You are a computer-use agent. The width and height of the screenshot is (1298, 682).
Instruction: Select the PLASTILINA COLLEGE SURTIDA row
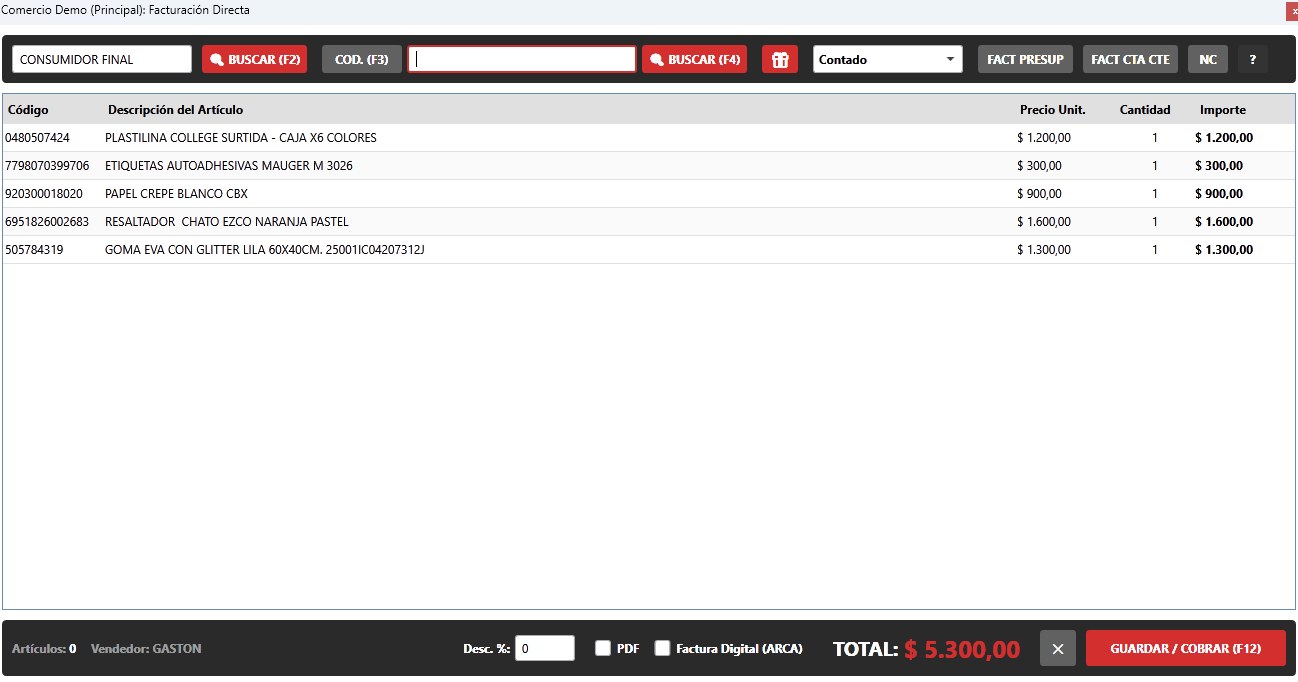[648, 138]
